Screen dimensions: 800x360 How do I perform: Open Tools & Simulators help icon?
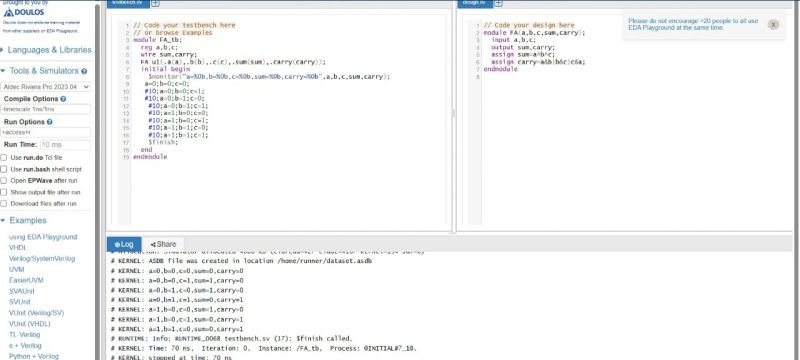(x=84, y=71)
